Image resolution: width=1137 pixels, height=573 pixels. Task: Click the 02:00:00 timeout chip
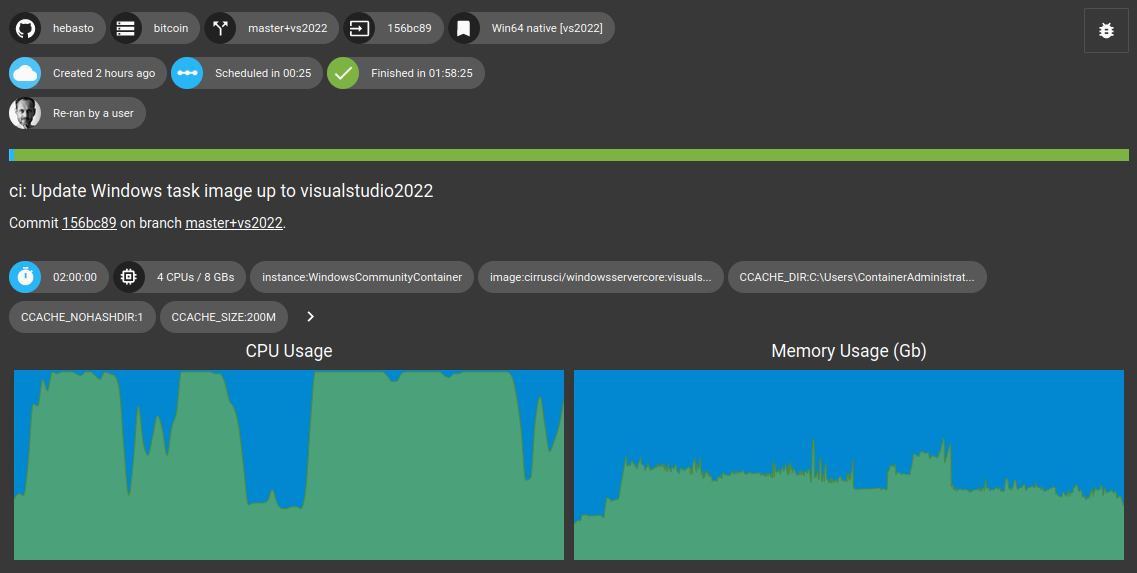coord(59,277)
